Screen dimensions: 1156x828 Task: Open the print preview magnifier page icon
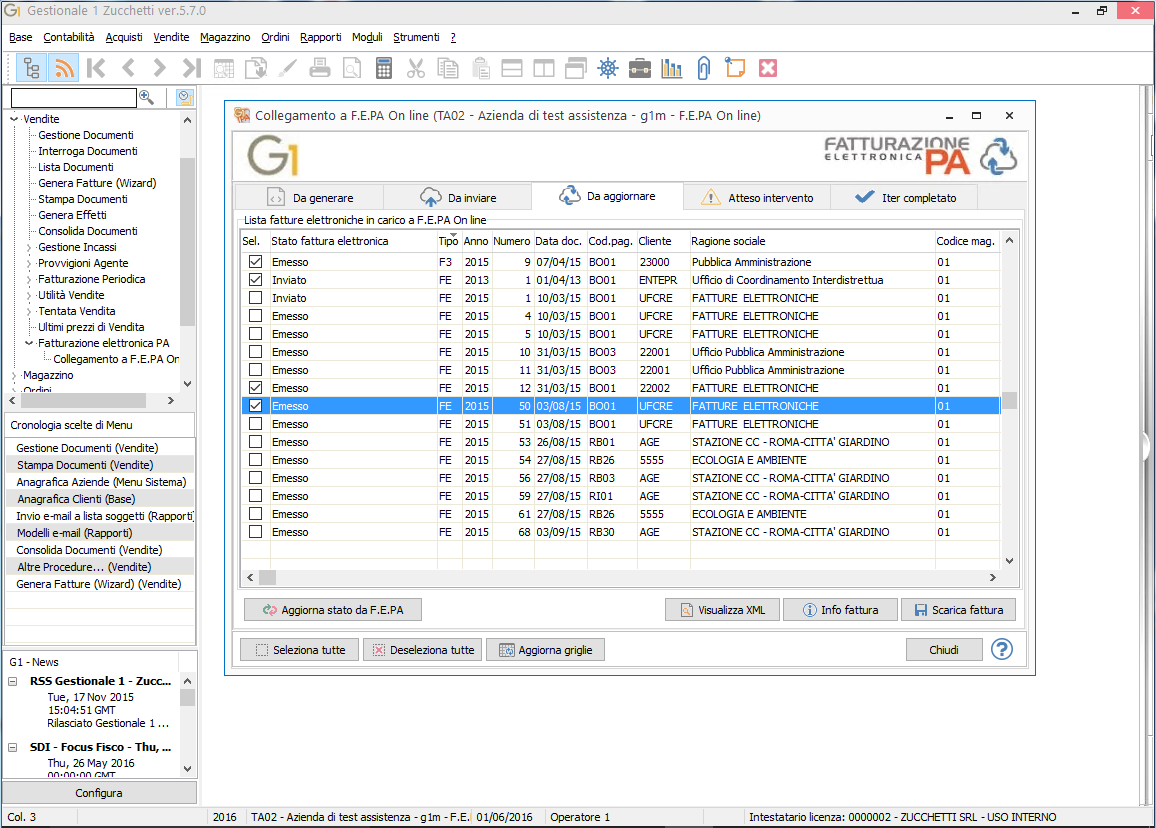click(x=352, y=69)
